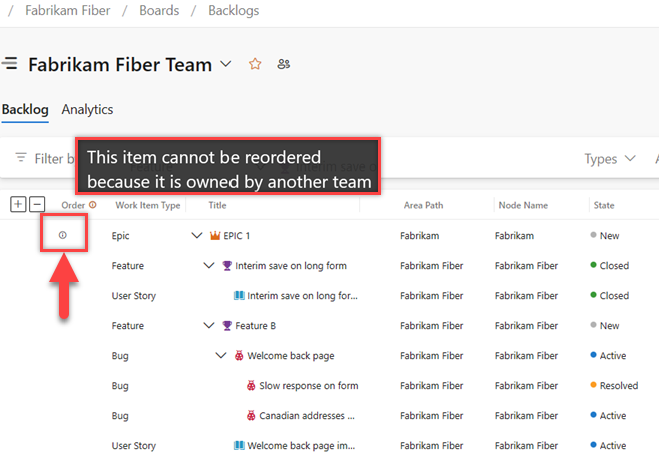Viewport: 659px width, 454px height.
Task: Collapse the Welcome back page bug chevron
Action: coord(221,355)
